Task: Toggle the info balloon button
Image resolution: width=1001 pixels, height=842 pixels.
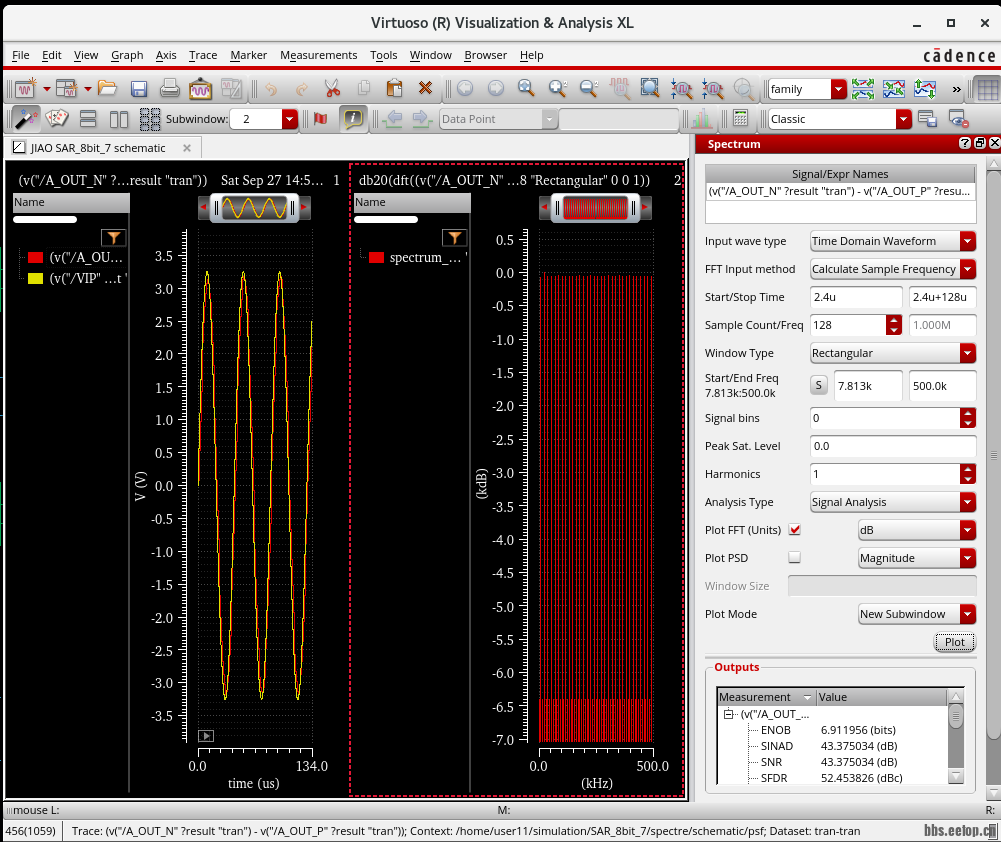Action: tap(352, 119)
